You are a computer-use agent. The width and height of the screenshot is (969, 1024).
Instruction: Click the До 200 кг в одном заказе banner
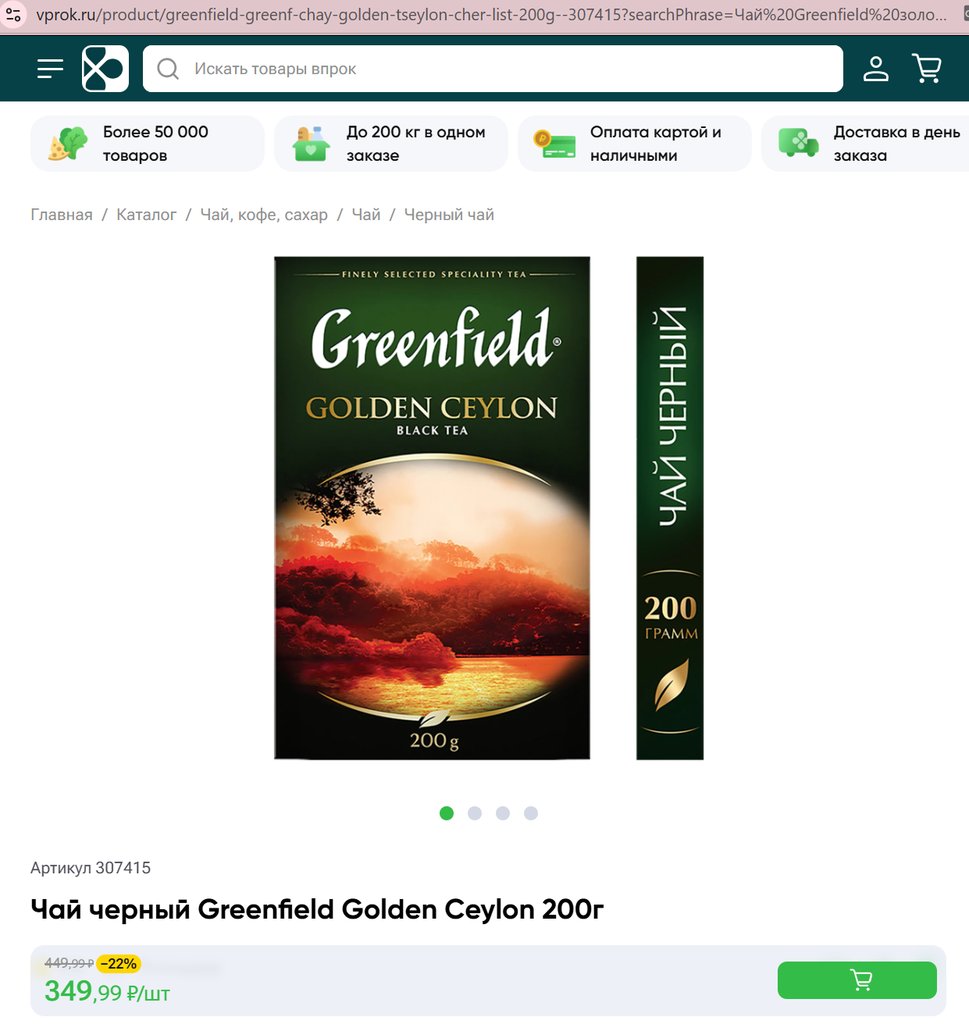391,144
